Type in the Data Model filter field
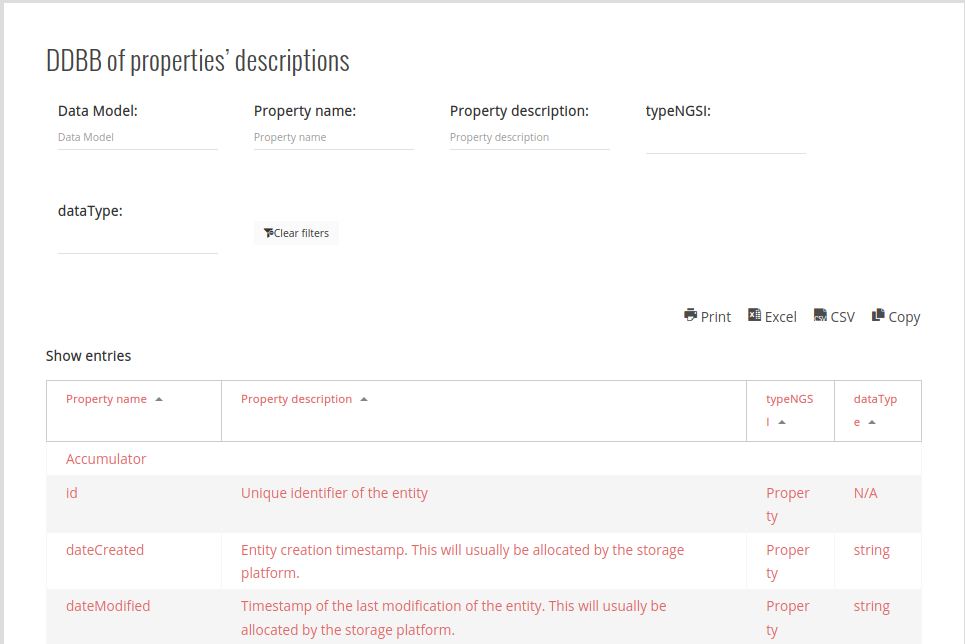The image size is (965, 644). [137, 137]
